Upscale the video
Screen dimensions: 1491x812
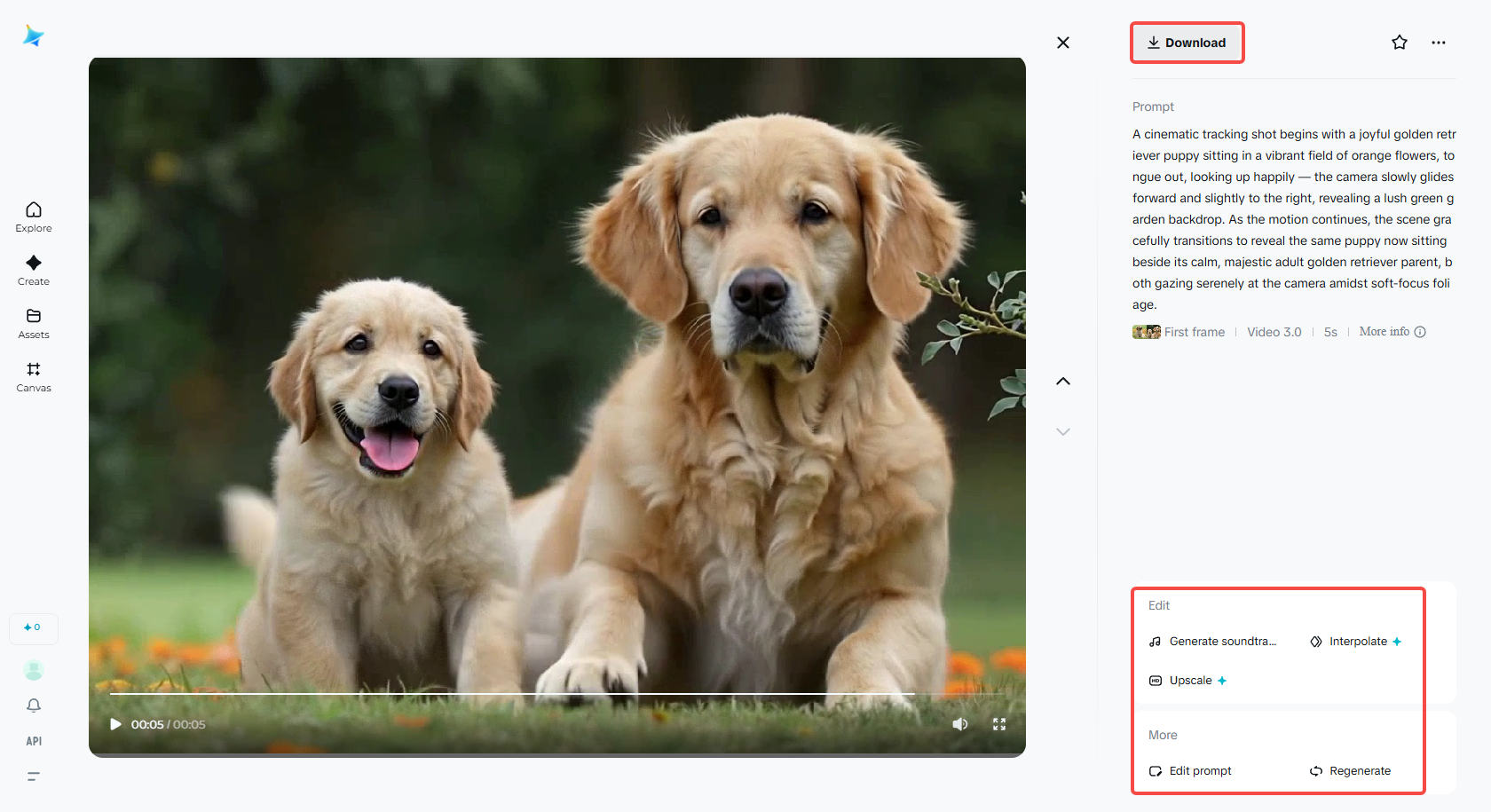[1188, 681]
